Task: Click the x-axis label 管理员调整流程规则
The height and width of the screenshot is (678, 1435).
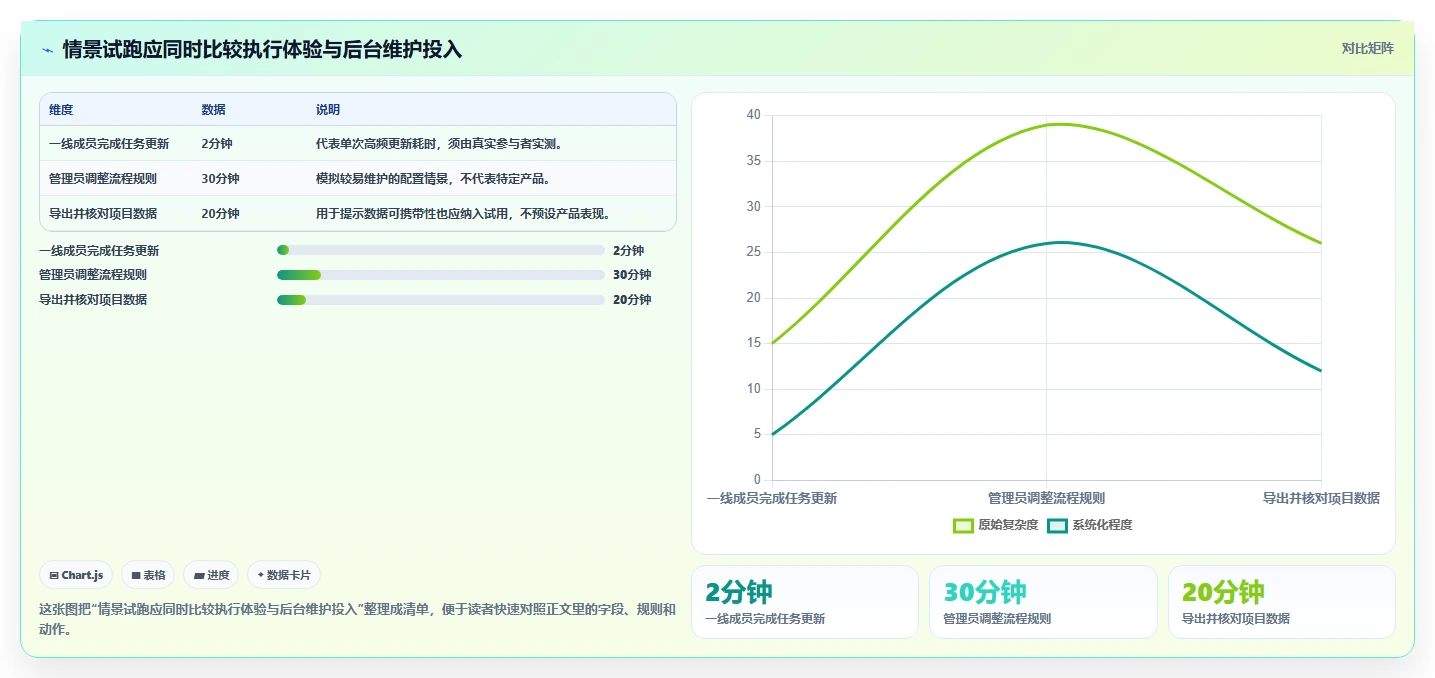Action: tap(1046, 498)
